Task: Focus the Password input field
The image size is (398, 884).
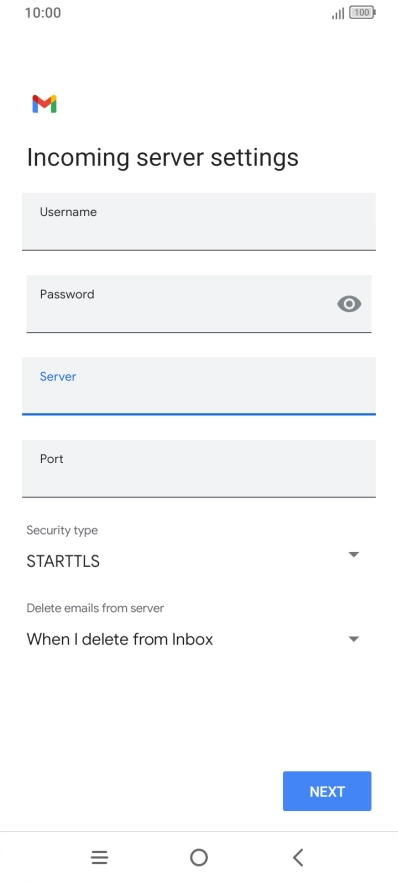Action: point(199,304)
